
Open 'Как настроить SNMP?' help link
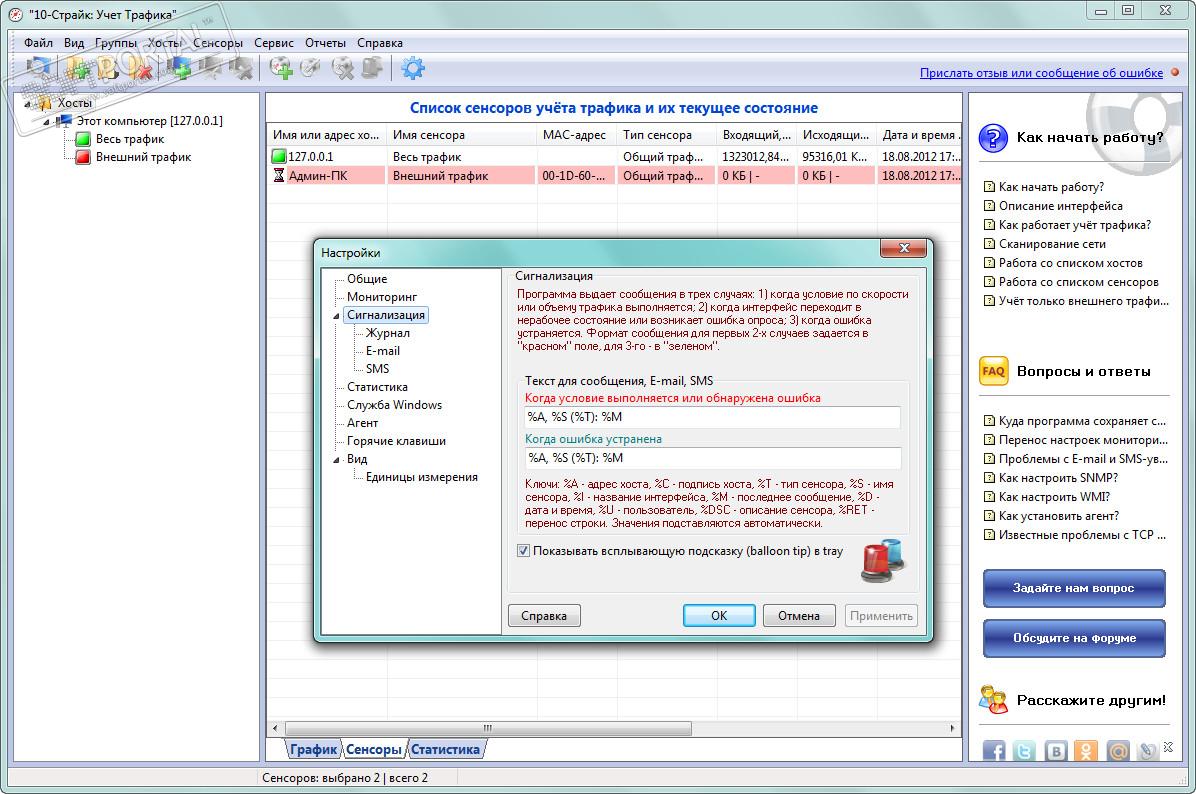(x=1058, y=477)
